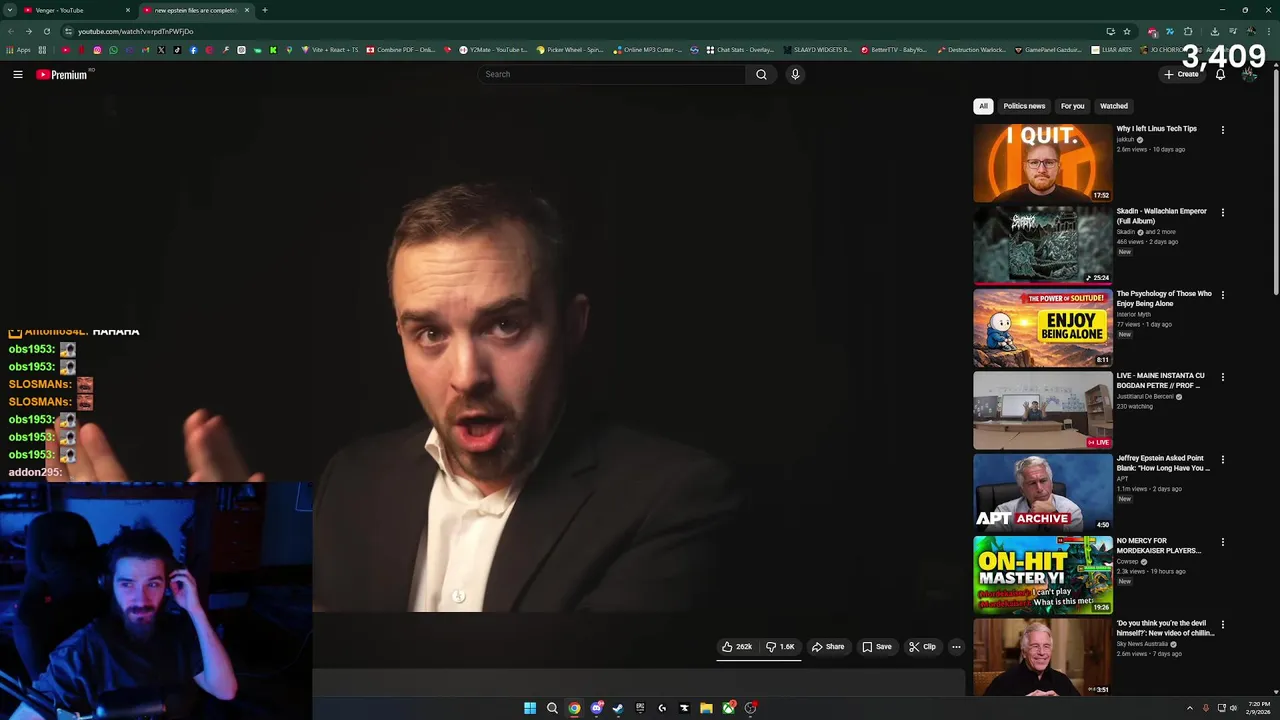Viewport: 1280px width, 720px height.
Task: Like the video with thumbs up
Action: (737, 647)
